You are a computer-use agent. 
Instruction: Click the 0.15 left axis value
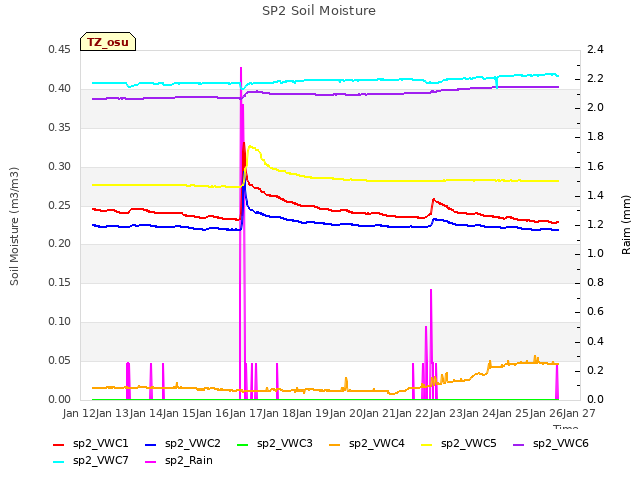(x=60, y=282)
